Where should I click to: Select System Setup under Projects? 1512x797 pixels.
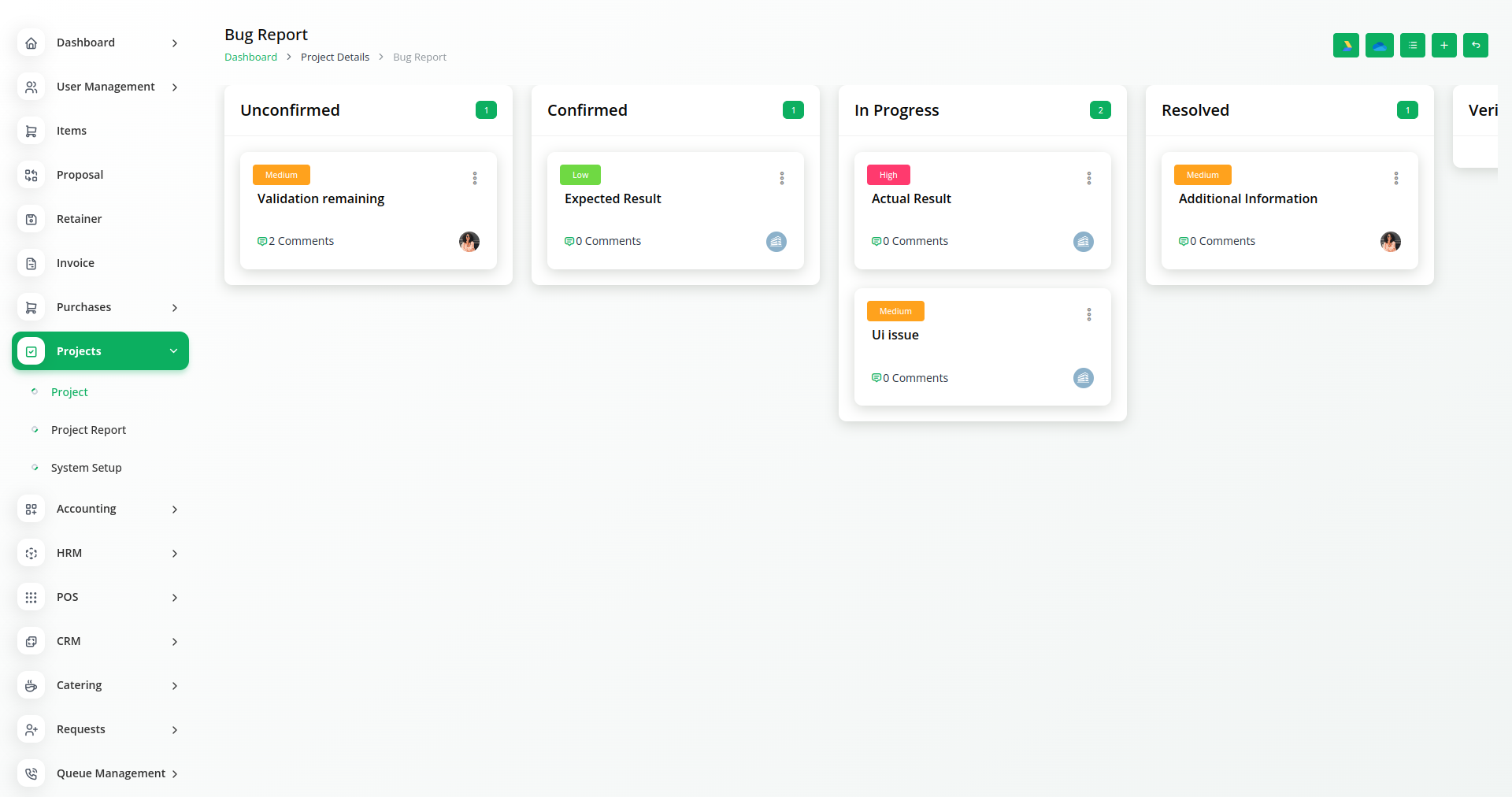click(86, 468)
